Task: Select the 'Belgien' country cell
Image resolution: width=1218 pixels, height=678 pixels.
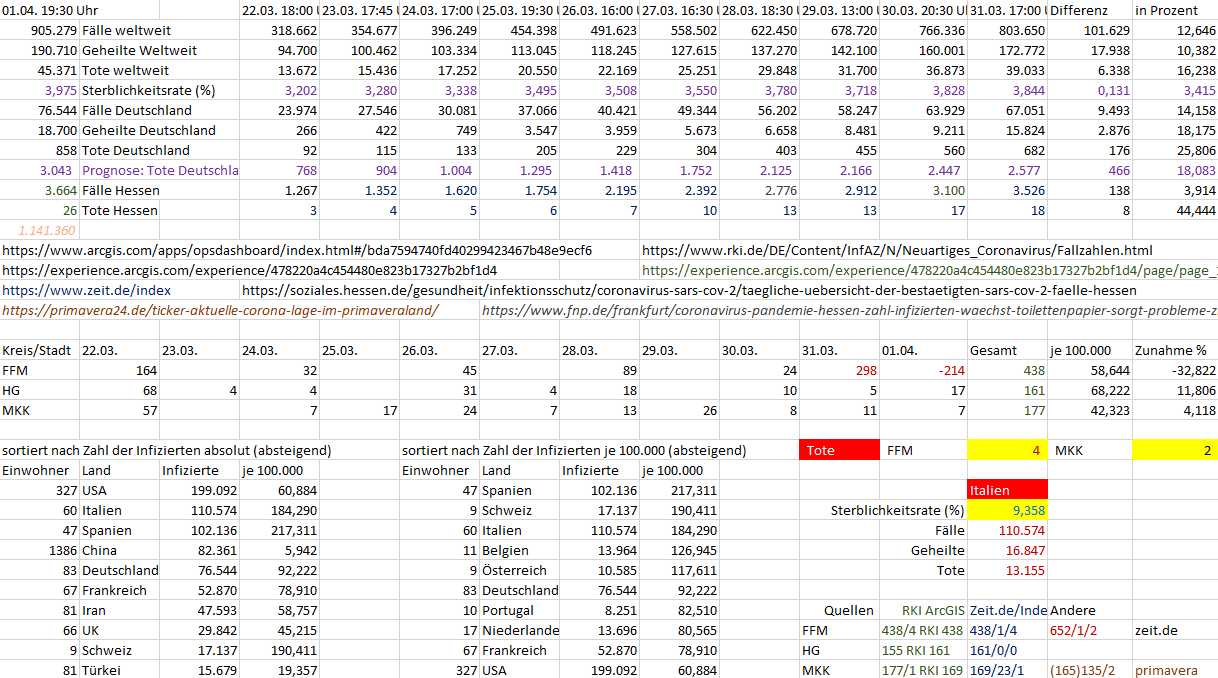Action: coord(505,550)
